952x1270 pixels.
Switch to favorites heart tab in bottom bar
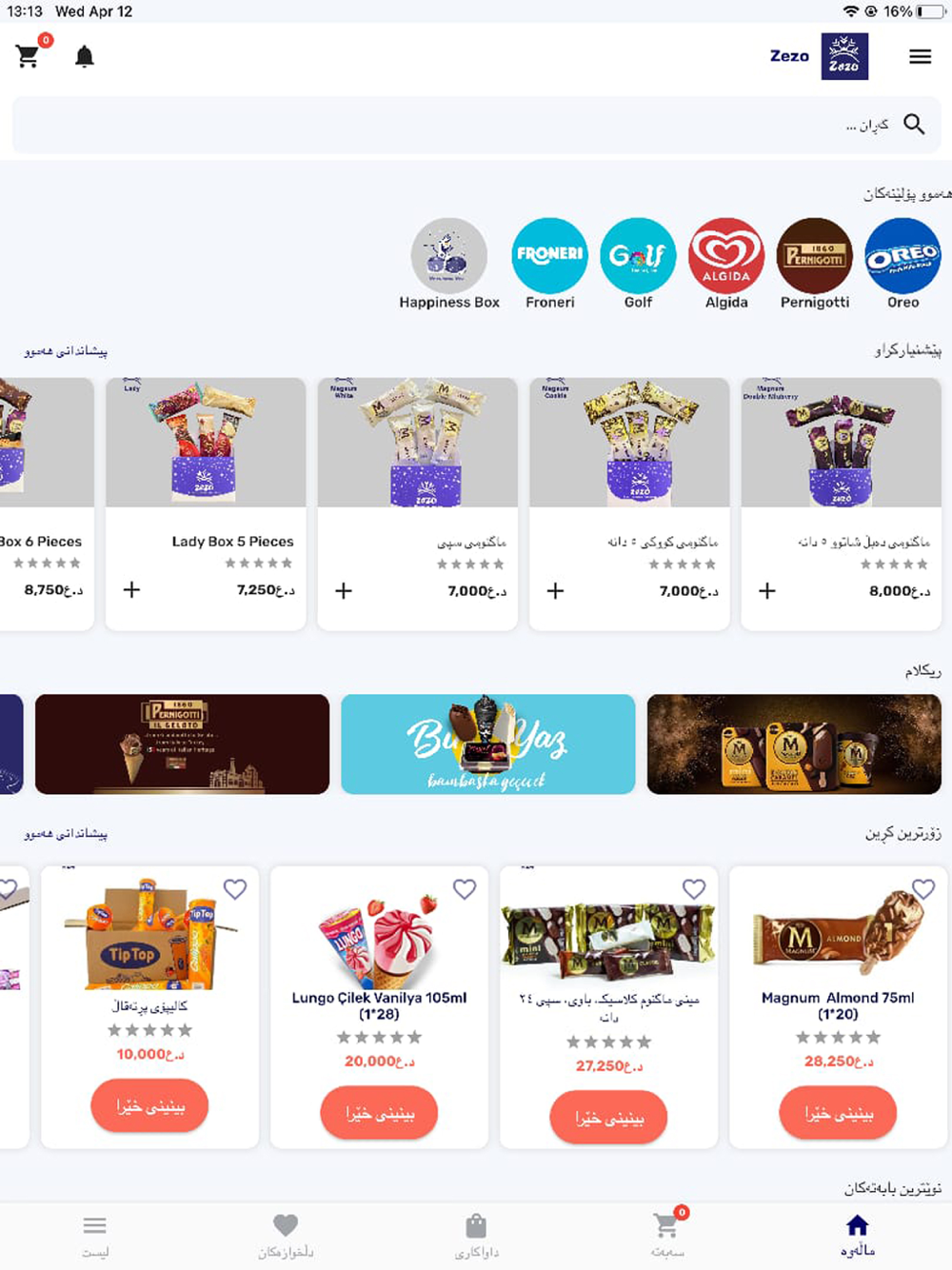pyautogui.click(x=286, y=1236)
